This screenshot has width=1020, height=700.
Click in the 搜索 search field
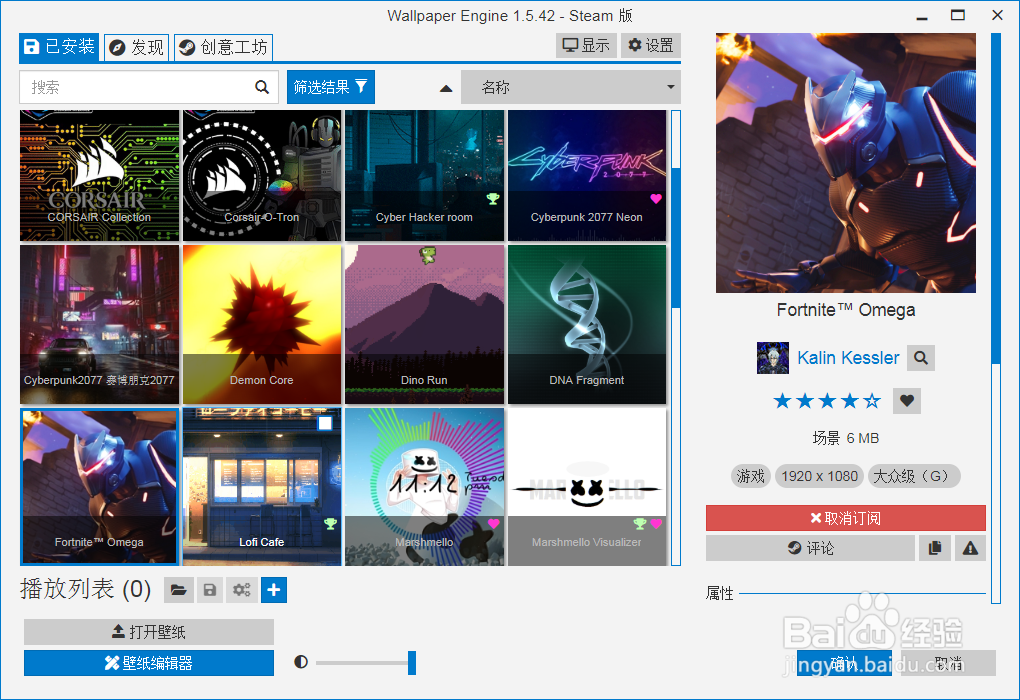coord(149,87)
